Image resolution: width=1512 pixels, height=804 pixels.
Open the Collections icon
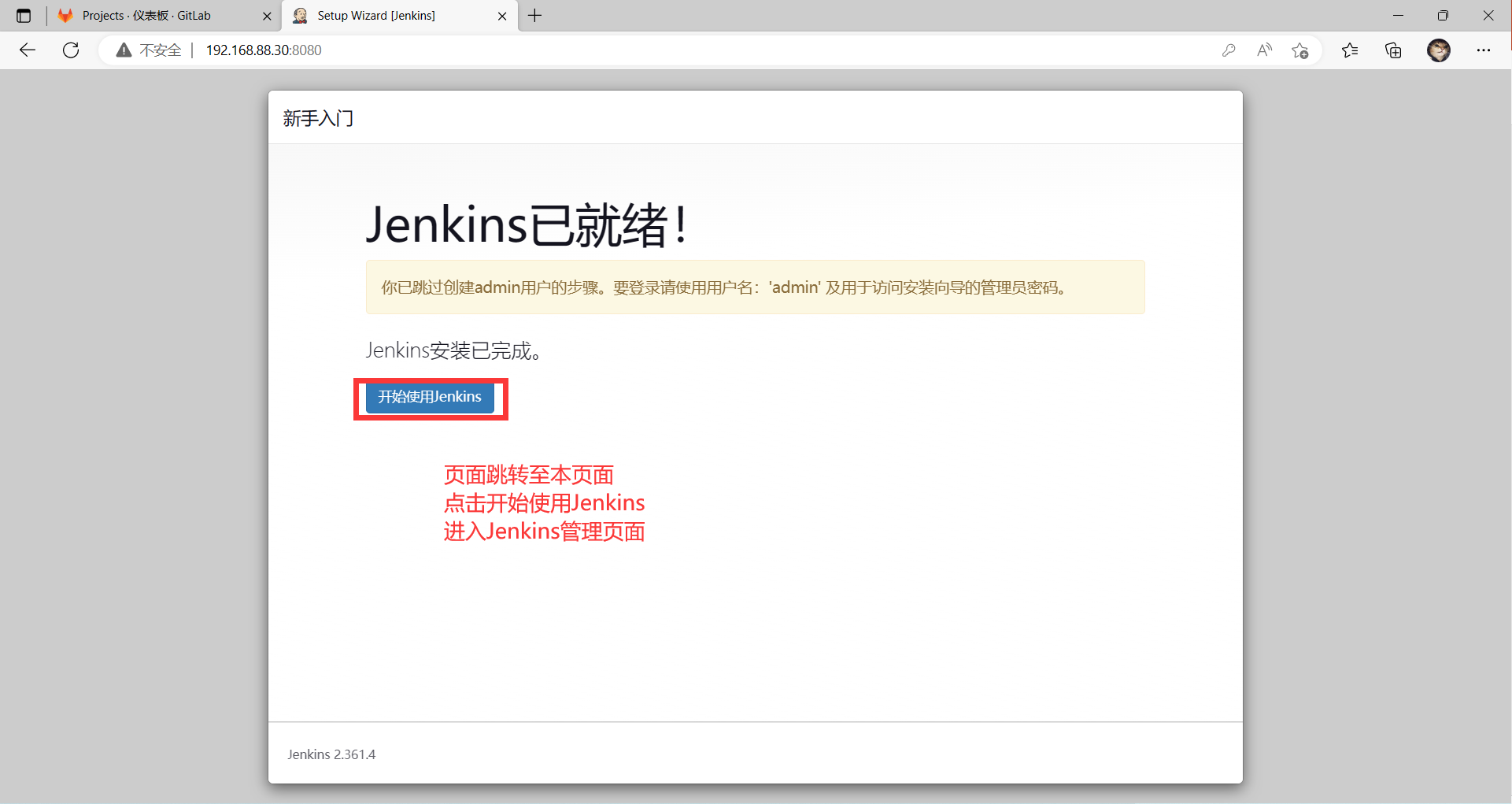pyautogui.click(x=1393, y=50)
